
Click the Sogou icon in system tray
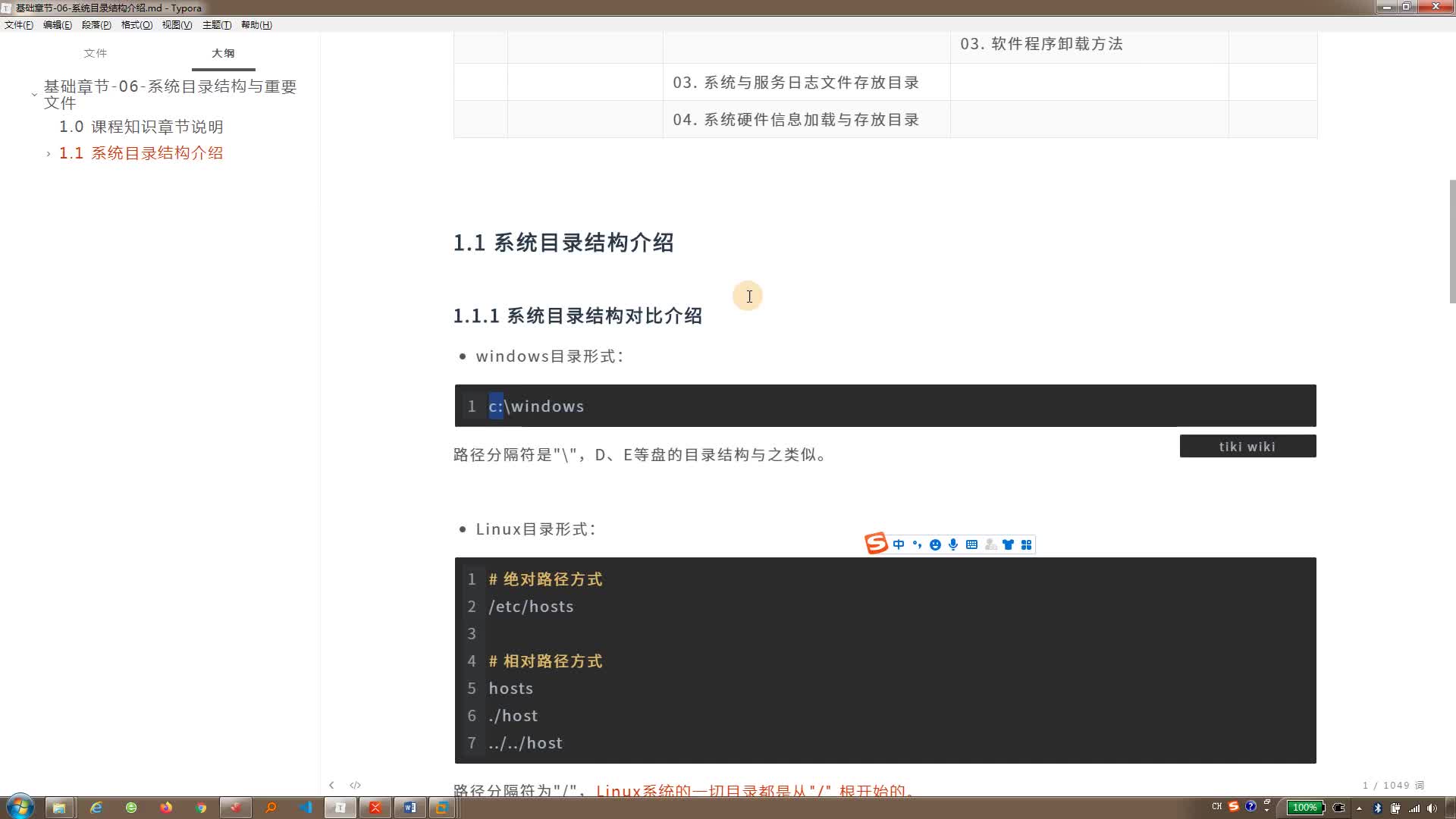tap(1234, 807)
